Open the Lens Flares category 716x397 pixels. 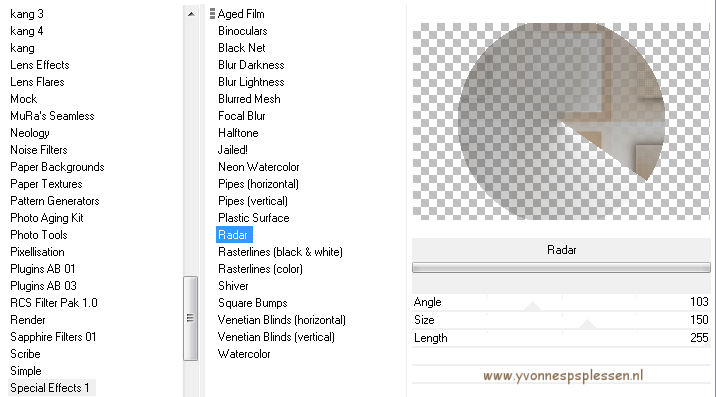(37, 82)
